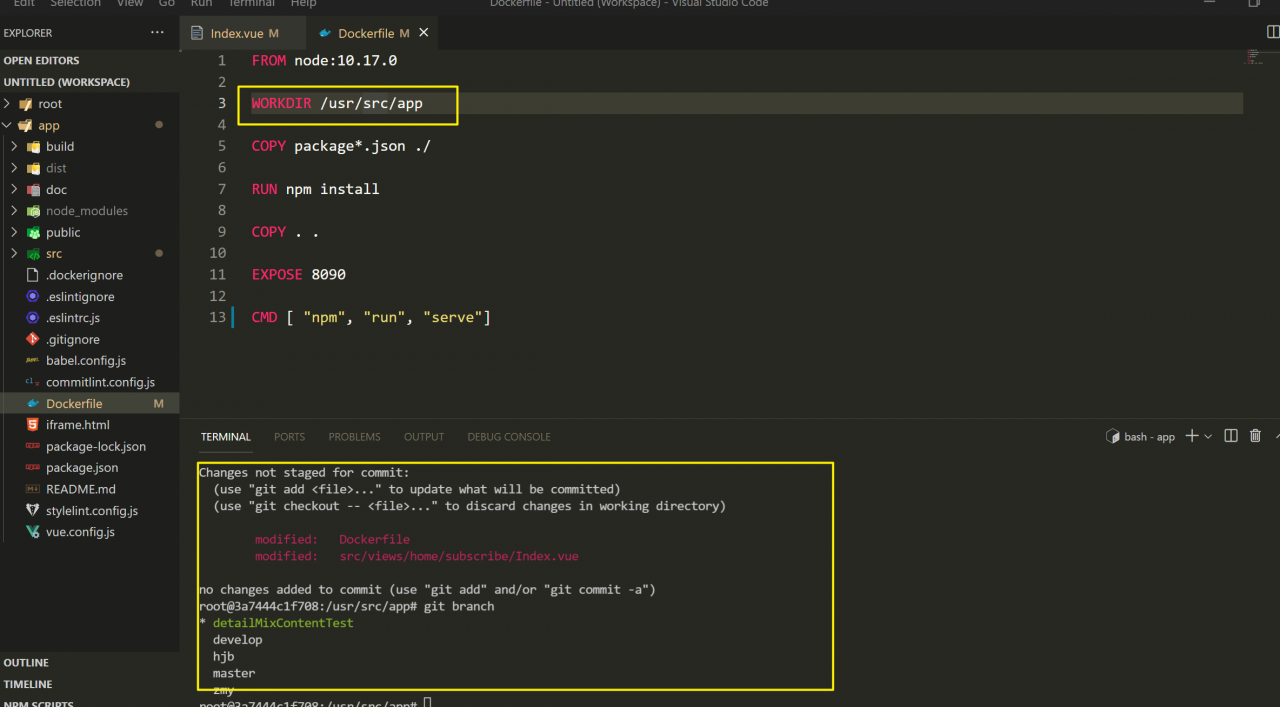The image size is (1280, 707).
Task: Expand the public folder chevron
Action: pyautogui.click(x=15, y=232)
